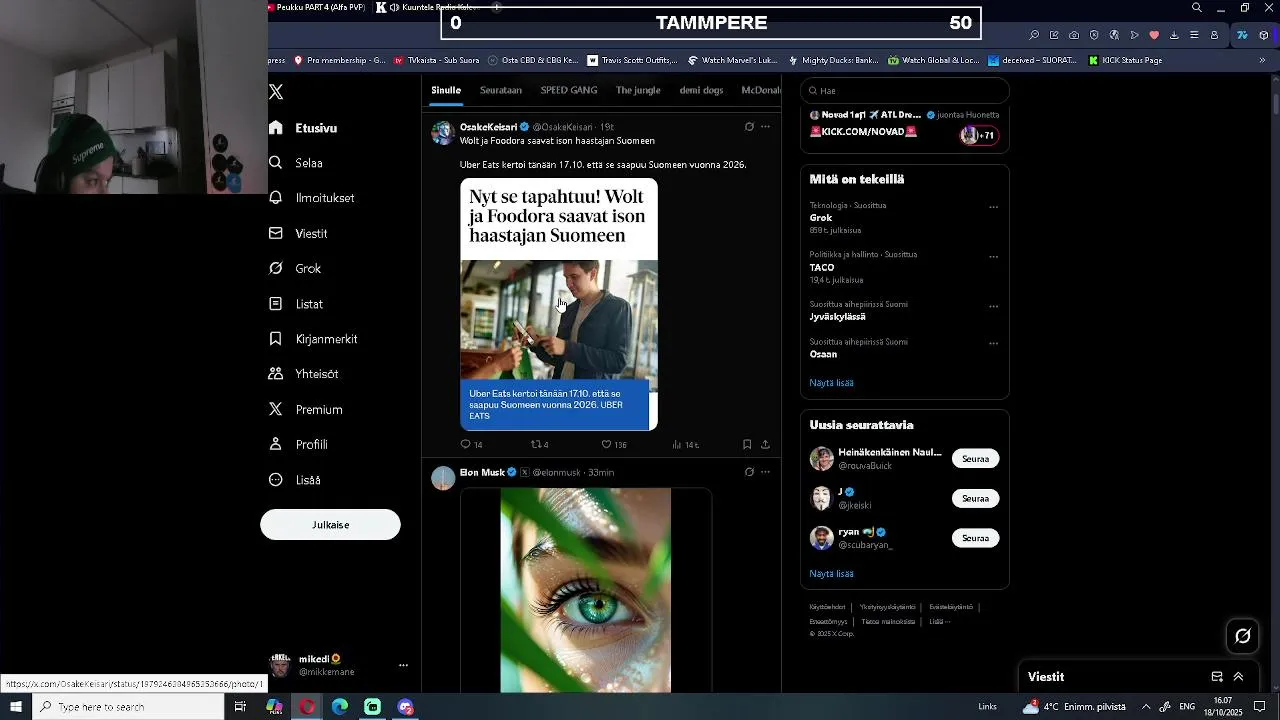Click the X logo in sidebar

click(276, 92)
